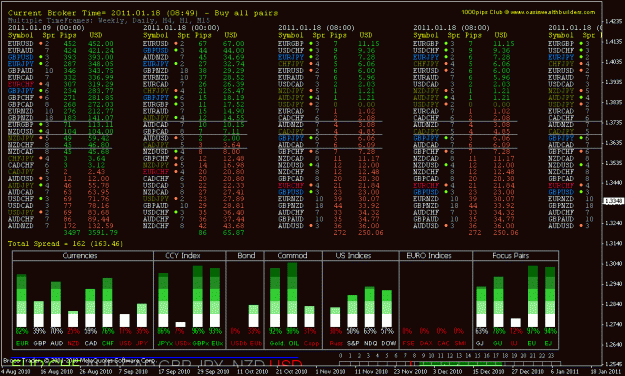Click the OIL bar in Commod panel
This screenshot has height=376, width=625.
click(x=292, y=295)
